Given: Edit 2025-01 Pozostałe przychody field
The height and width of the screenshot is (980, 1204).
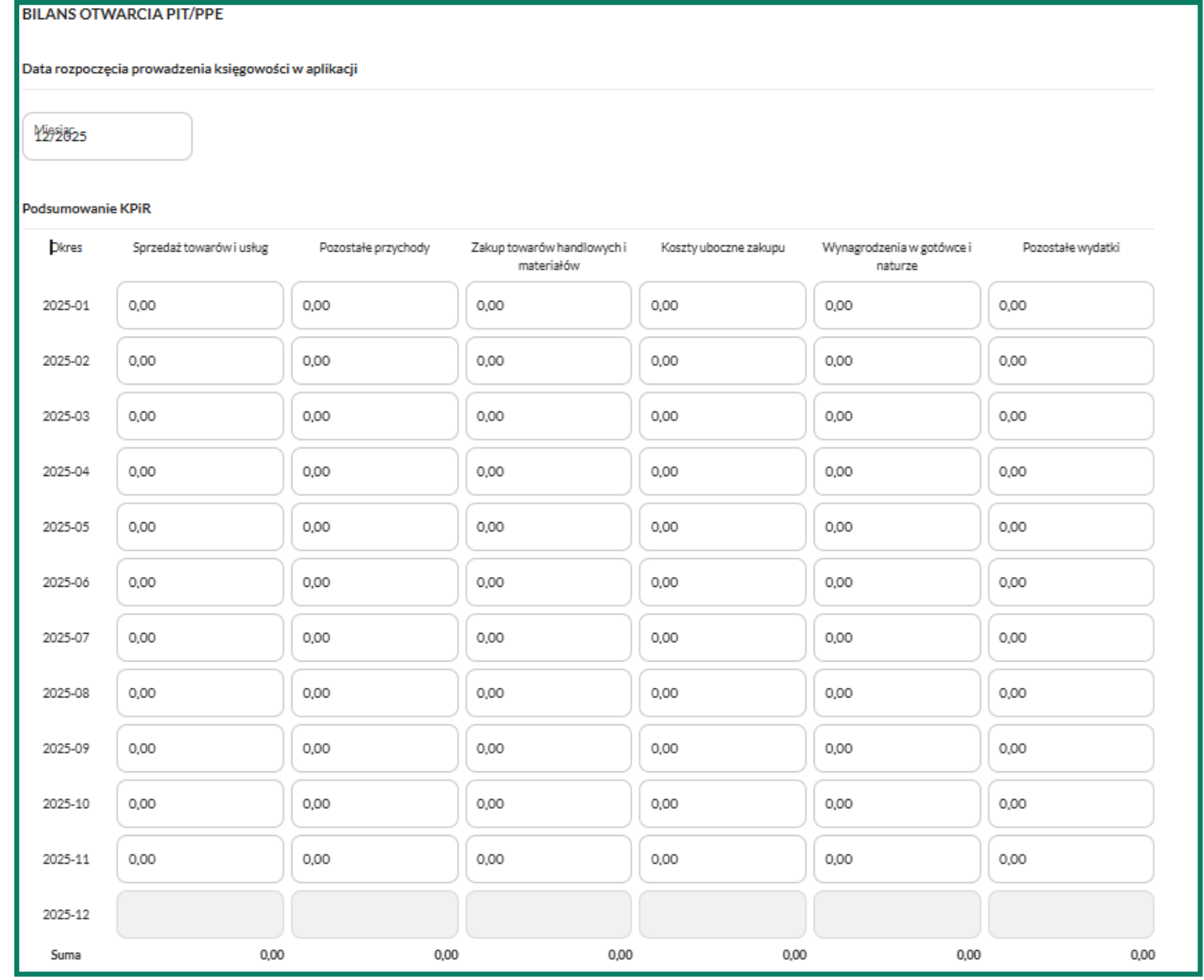Looking at the screenshot, I should click(x=374, y=305).
